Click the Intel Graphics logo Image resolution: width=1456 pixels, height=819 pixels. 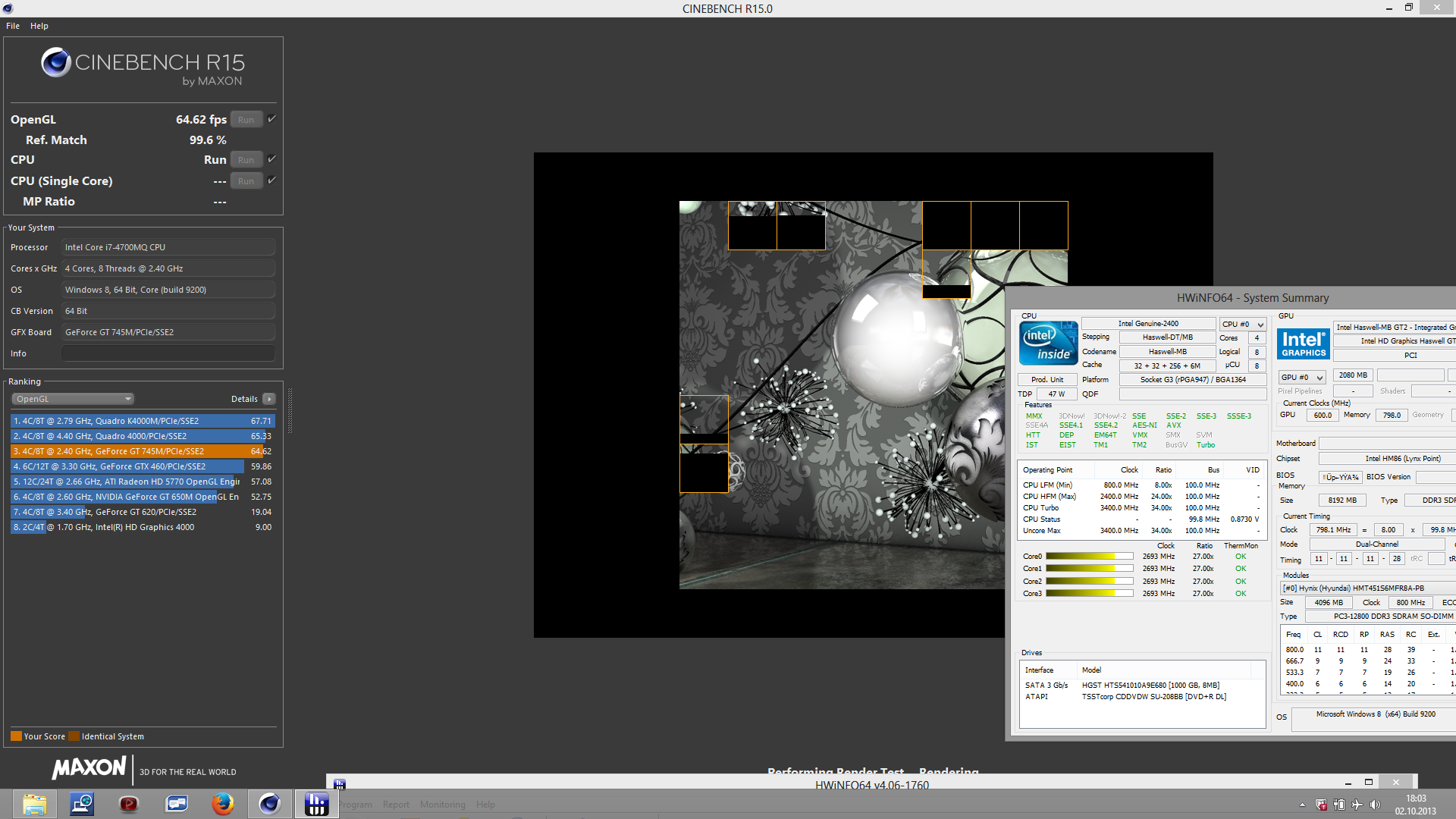1304,344
